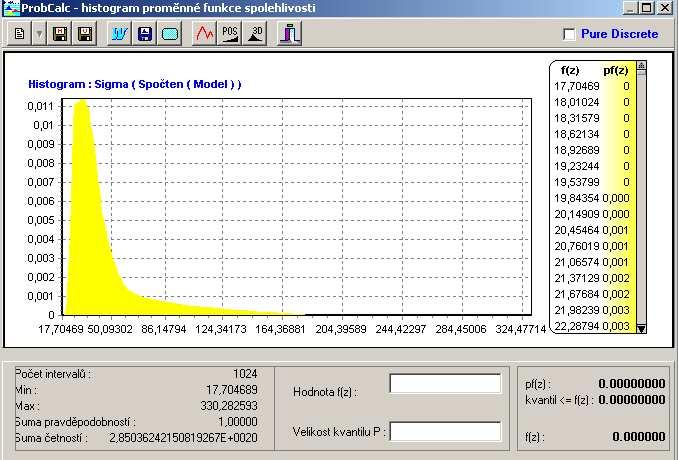678x460 pixels.
Task: Select the table row 18,01024
Action: click(x=592, y=102)
